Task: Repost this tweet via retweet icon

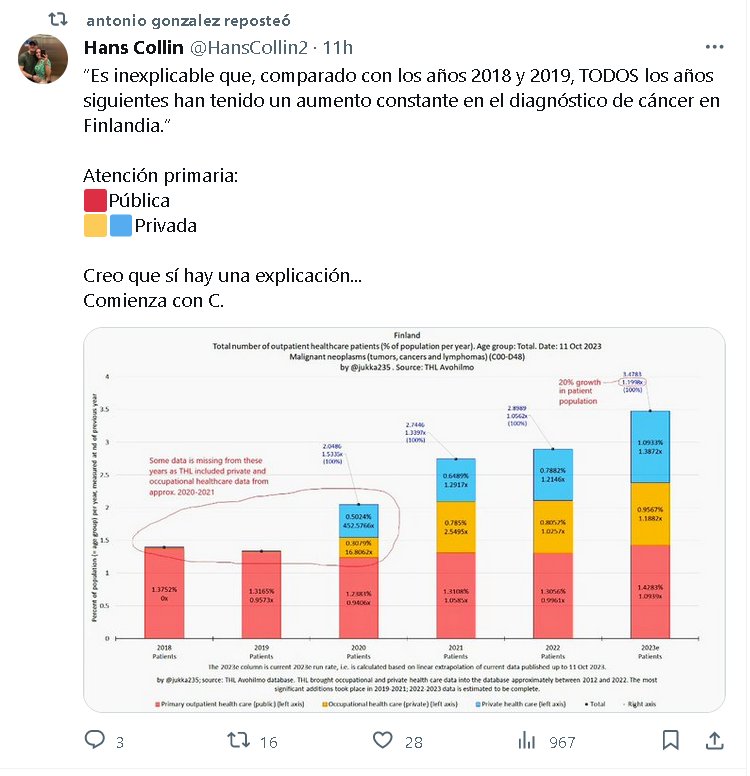Action: point(239,741)
